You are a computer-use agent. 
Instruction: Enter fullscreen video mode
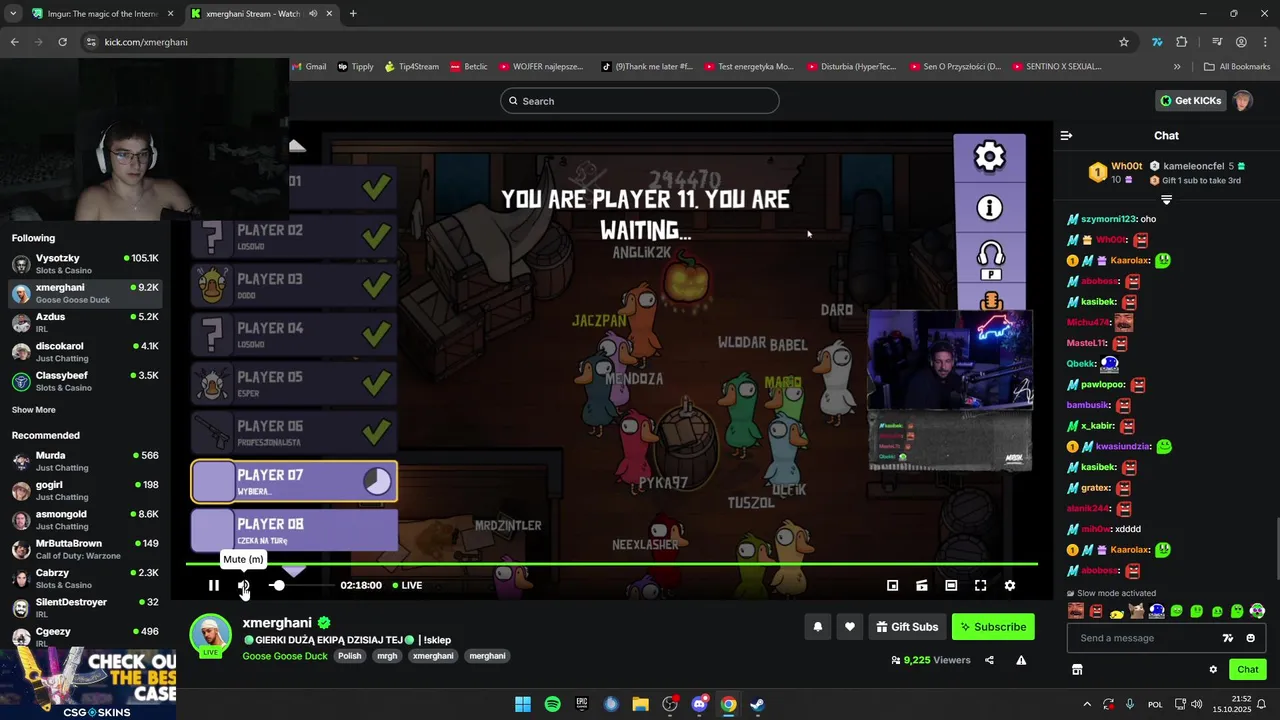980,585
